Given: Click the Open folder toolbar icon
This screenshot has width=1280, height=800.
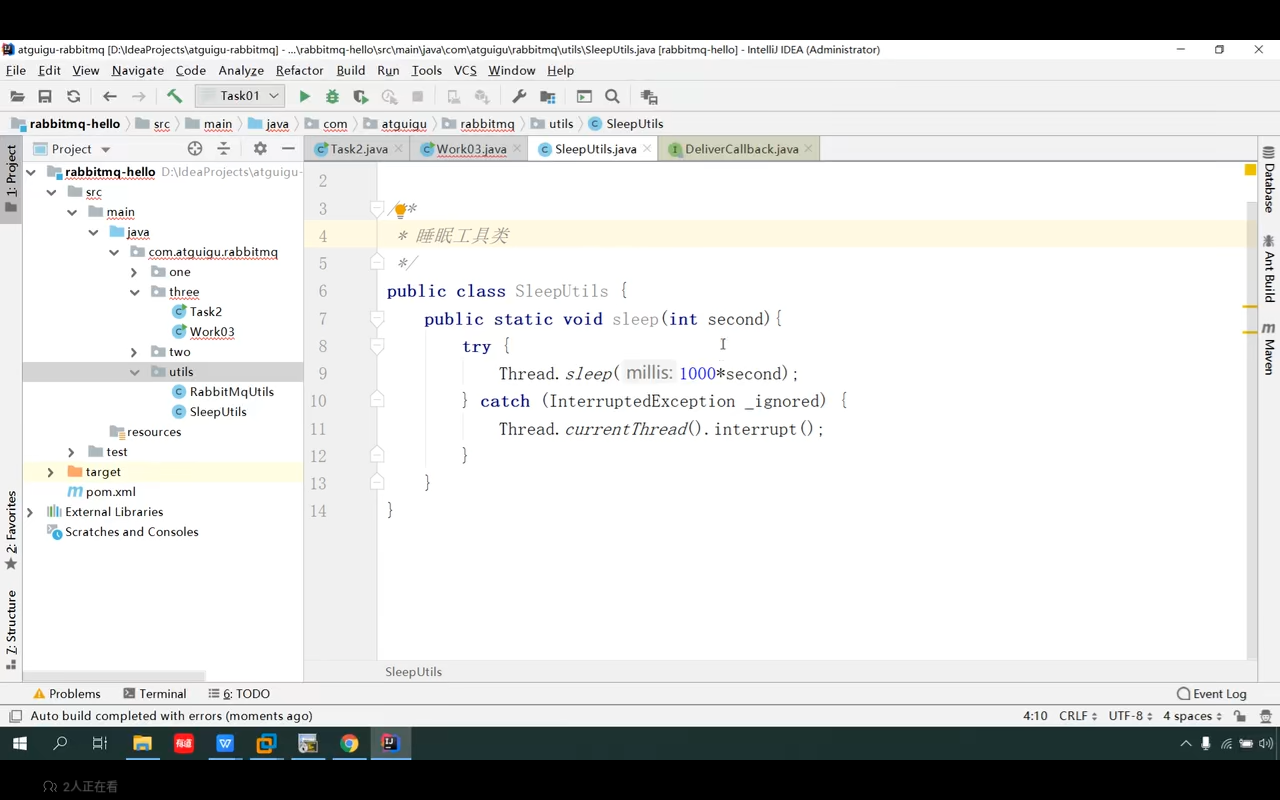Looking at the screenshot, I should 17,97.
